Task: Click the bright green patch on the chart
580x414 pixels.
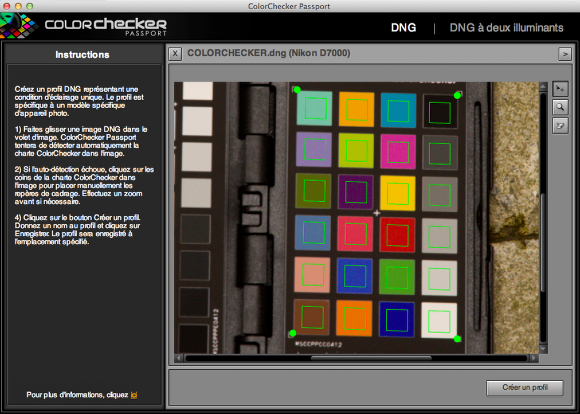Action: [397, 277]
